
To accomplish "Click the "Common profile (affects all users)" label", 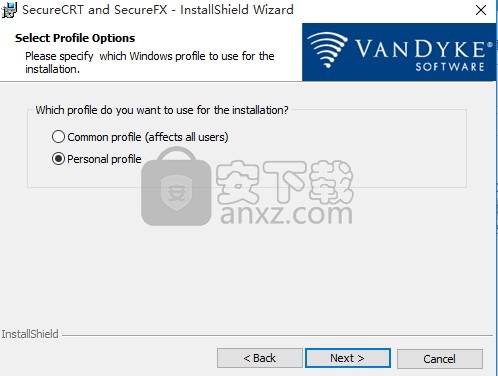I will tap(148, 137).
